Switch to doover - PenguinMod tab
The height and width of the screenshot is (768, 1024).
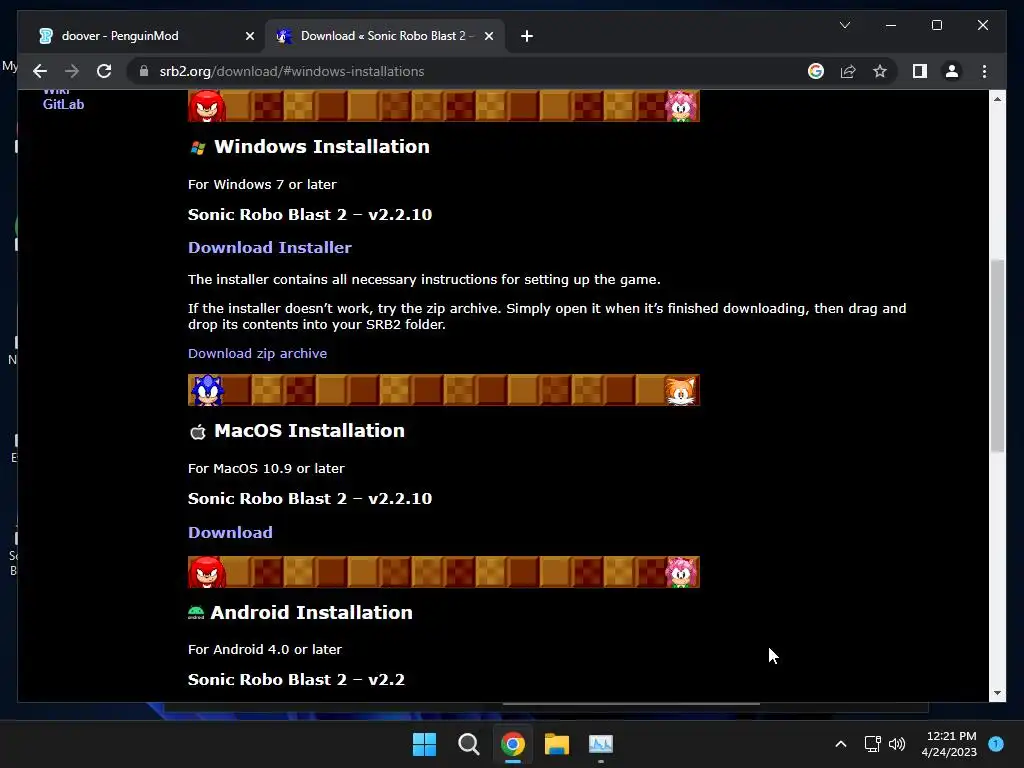coord(146,36)
